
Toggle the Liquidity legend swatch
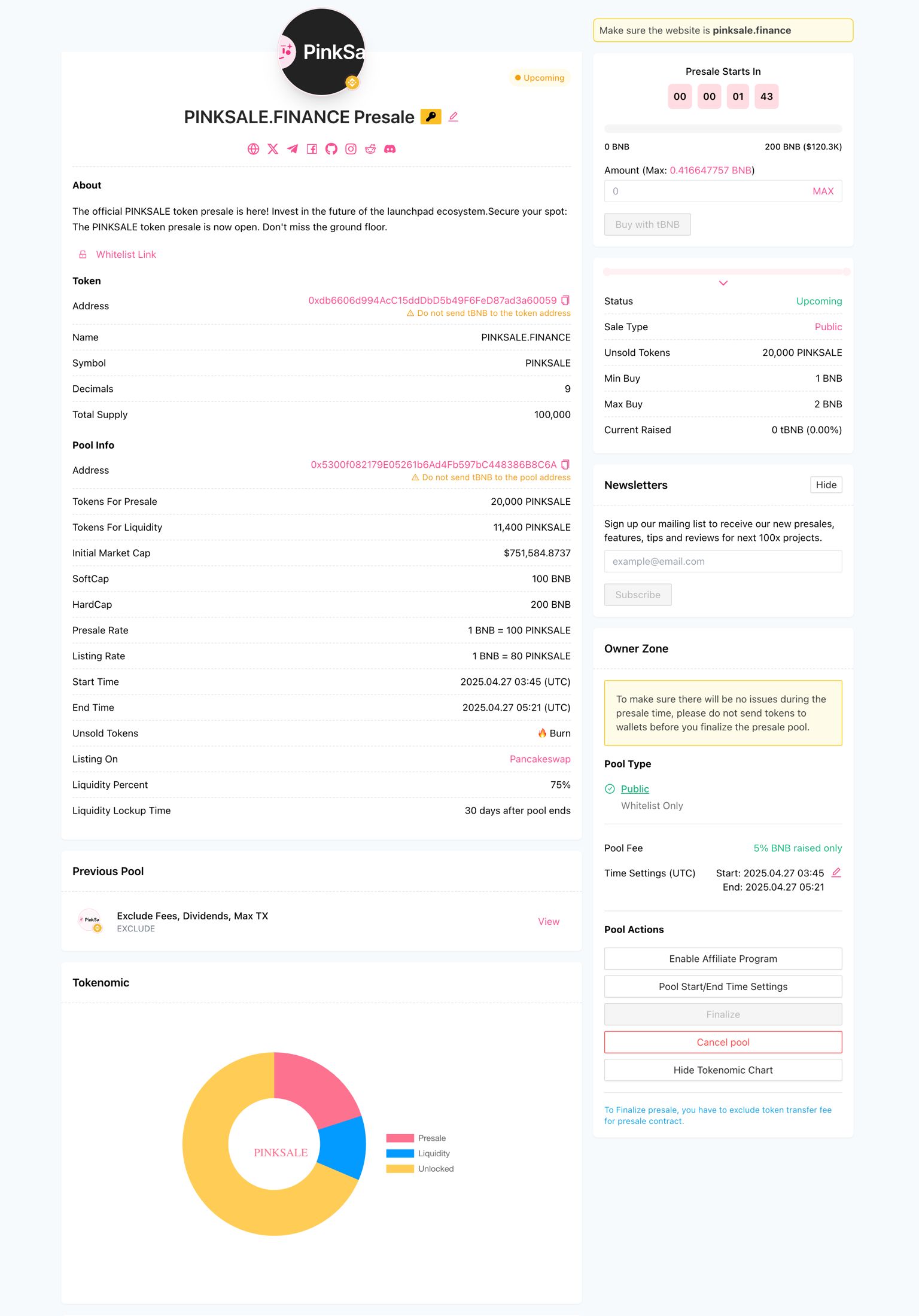pos(400,1154)
